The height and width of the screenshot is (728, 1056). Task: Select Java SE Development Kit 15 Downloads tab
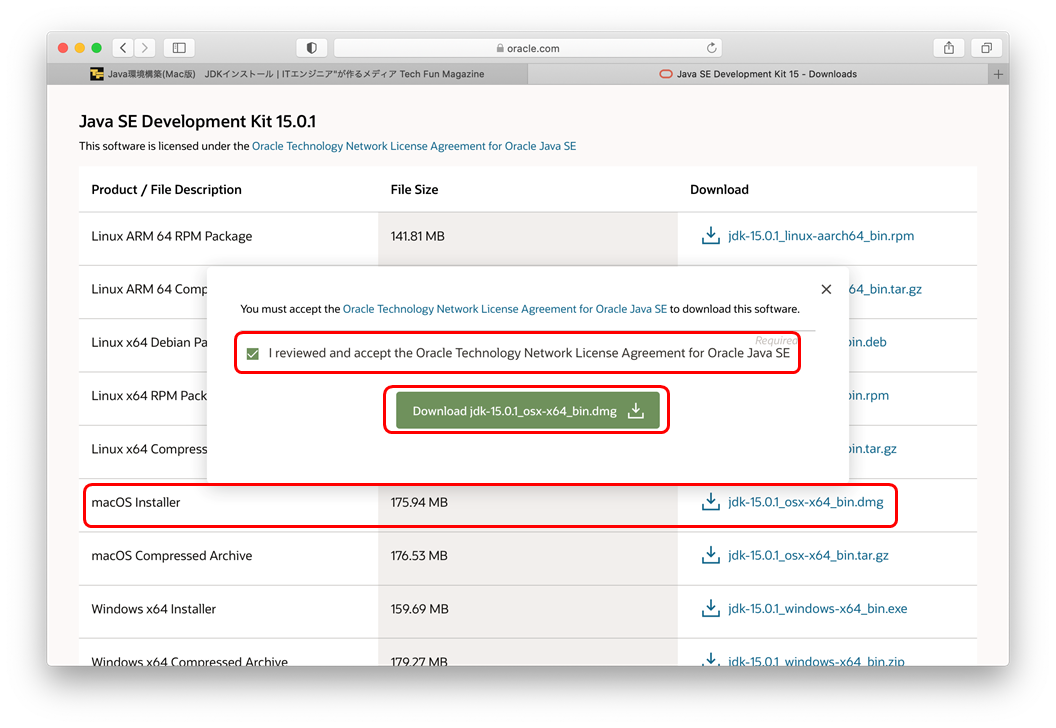tap(759, 74)
